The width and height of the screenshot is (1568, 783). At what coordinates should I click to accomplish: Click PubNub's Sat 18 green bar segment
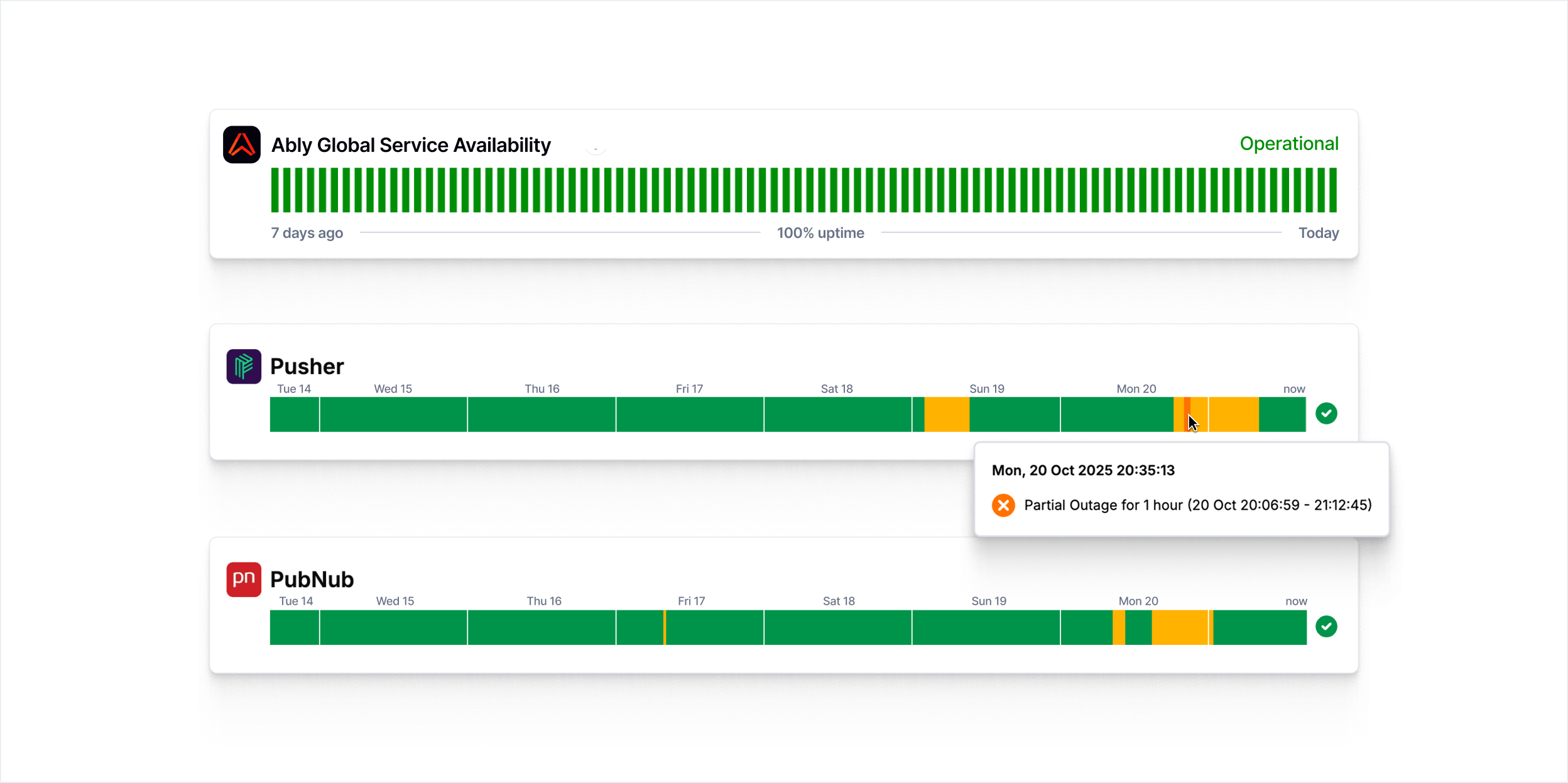coord(837,627)
